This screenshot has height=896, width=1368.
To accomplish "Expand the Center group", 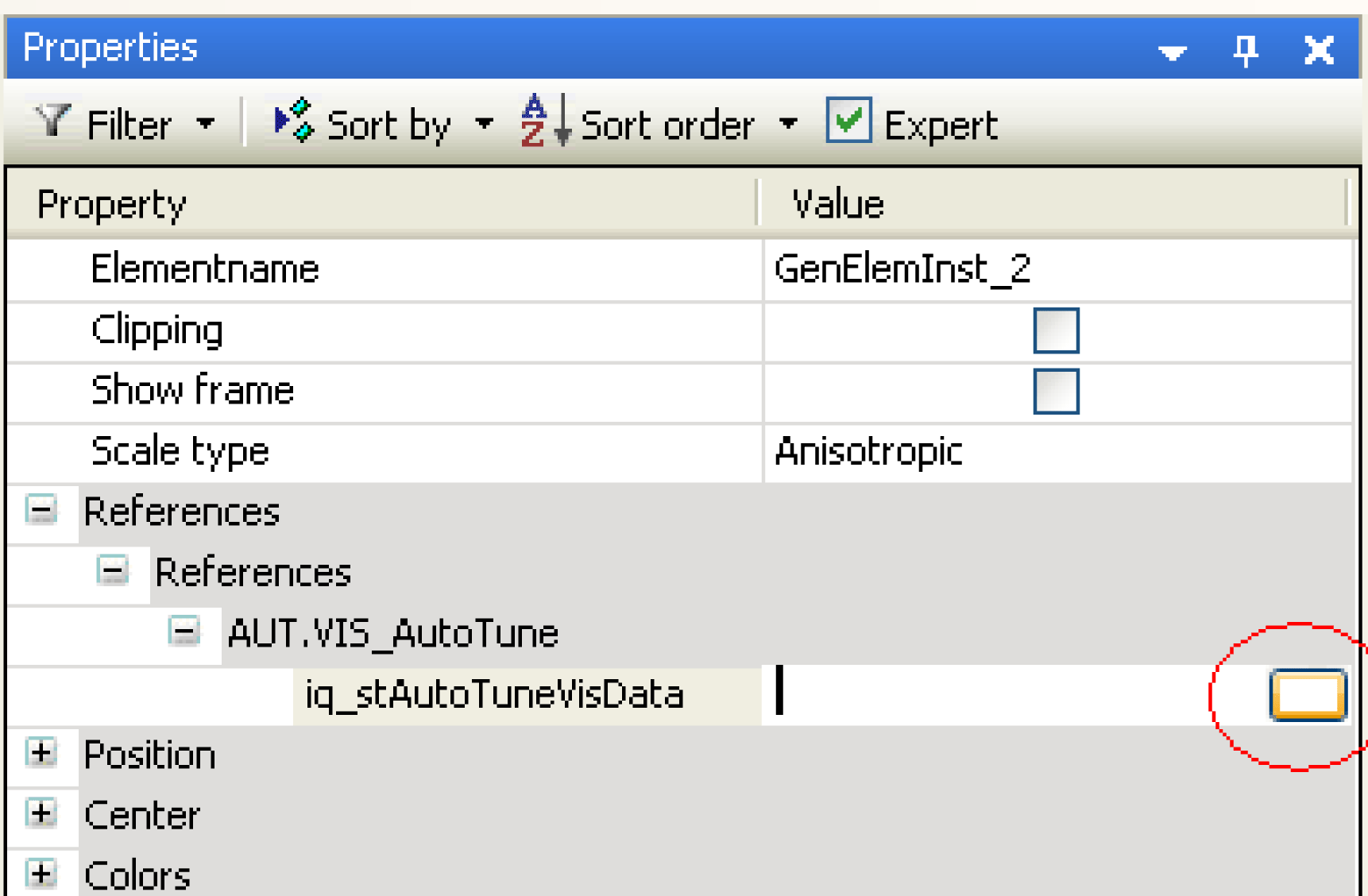I will 41,813.
